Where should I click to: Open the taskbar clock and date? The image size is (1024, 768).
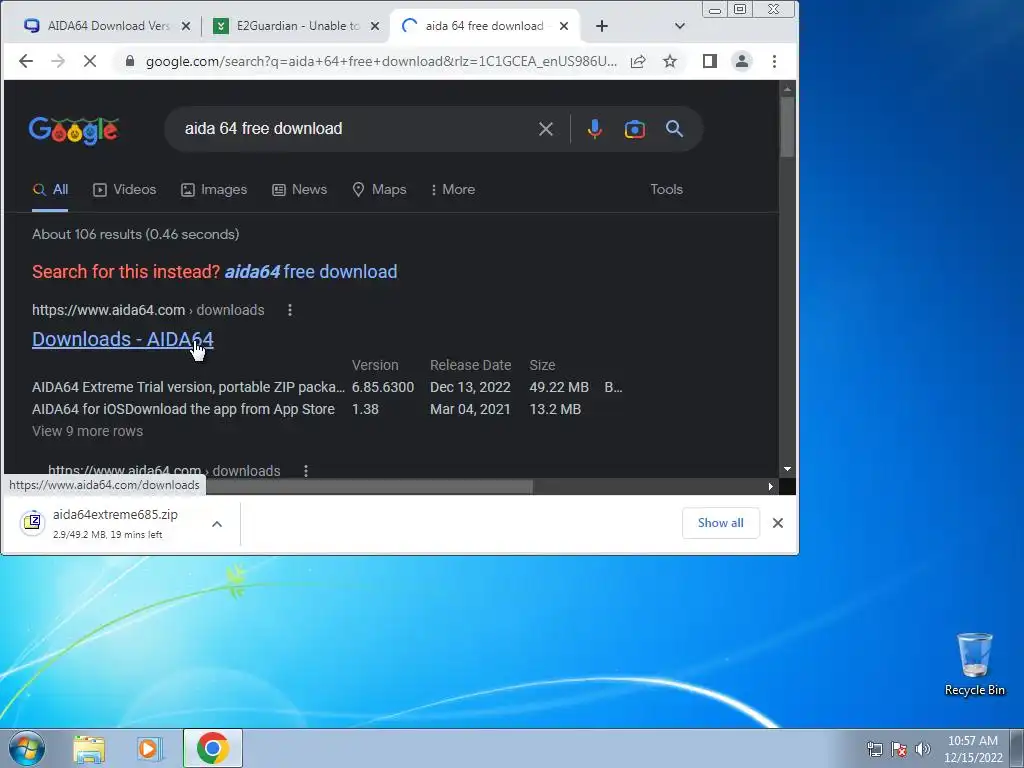(973, 749)
